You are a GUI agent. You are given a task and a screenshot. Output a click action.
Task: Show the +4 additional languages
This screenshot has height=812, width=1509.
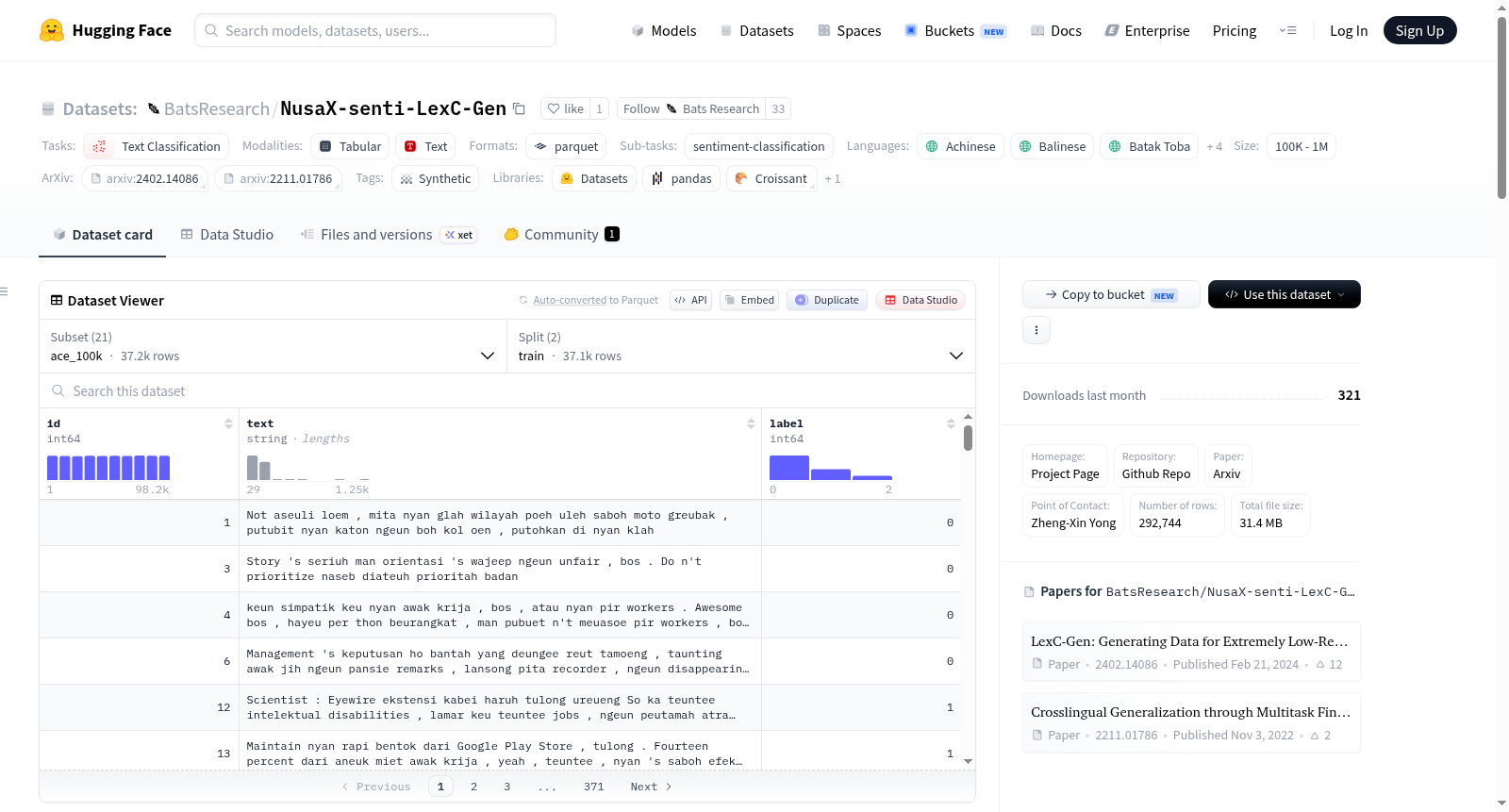(1214, 146)
